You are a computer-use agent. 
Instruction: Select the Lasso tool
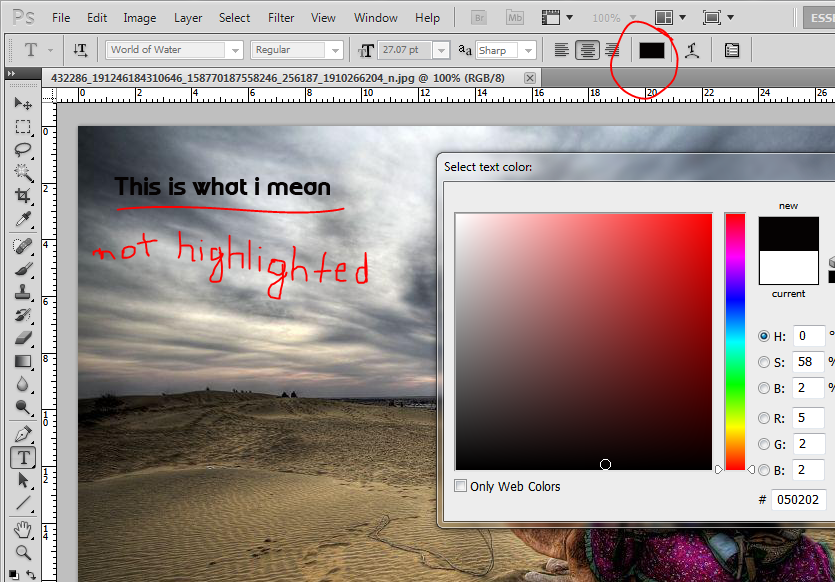pyautogui.click(x=23, y=151)
